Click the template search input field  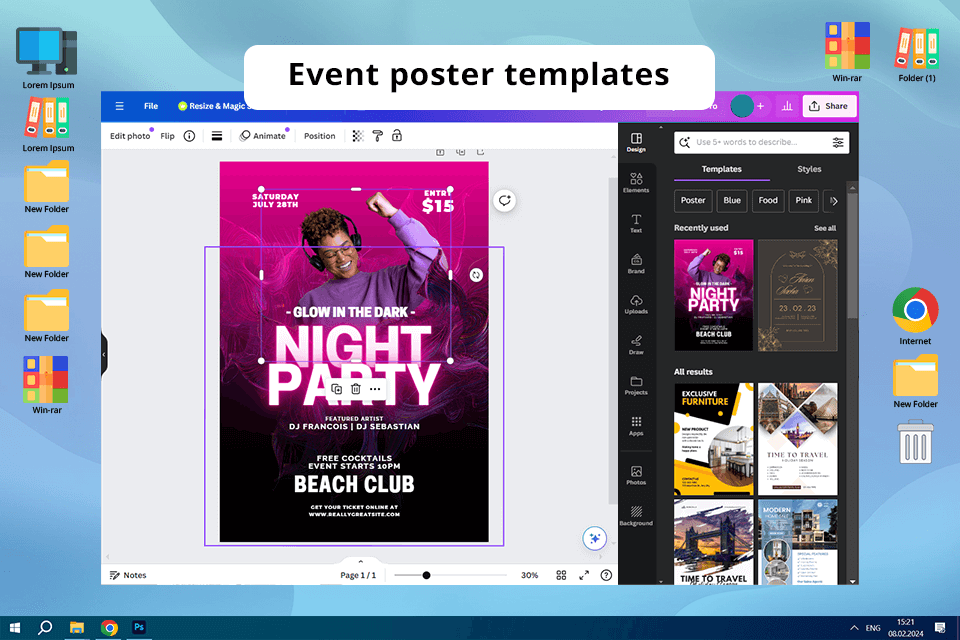(761, 142)
